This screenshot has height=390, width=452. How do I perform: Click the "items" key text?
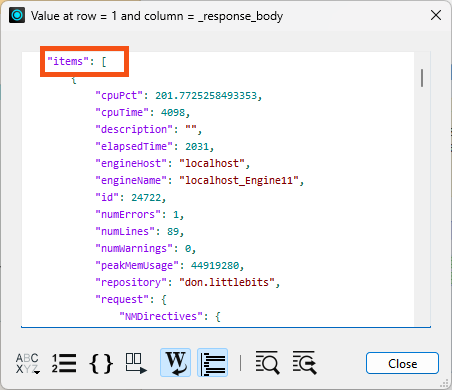(x=68, y=62)
